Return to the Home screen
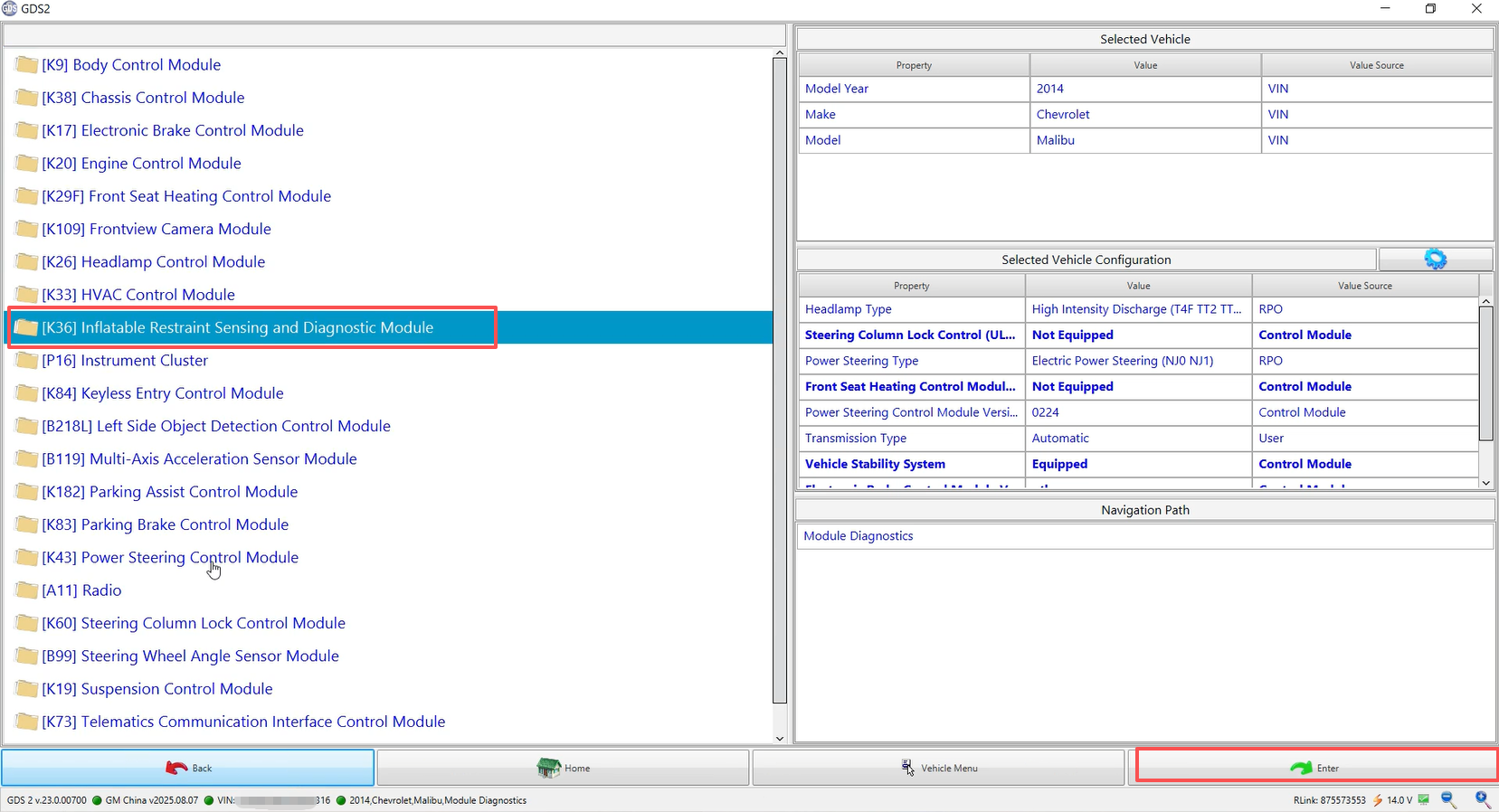The image size is (1499, 812). (x=563, y=768)
